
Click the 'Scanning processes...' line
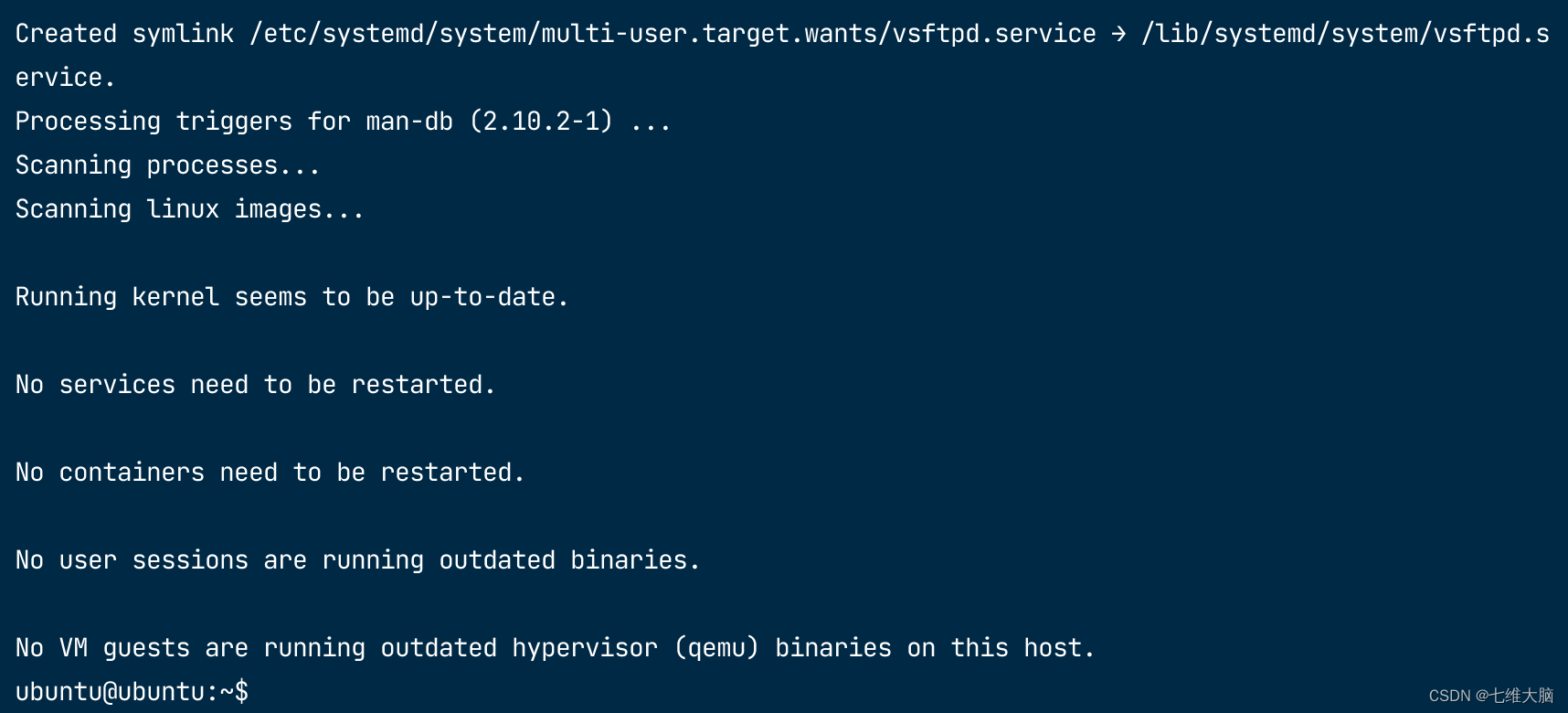point(168,165)
